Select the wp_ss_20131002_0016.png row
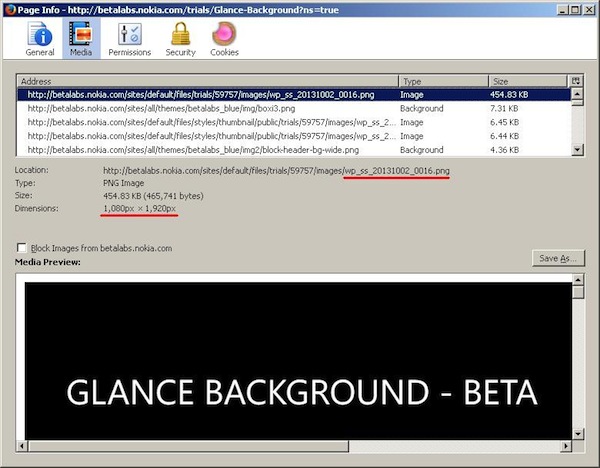This screenshot has height=468, width=600. (x=294, y=95)
